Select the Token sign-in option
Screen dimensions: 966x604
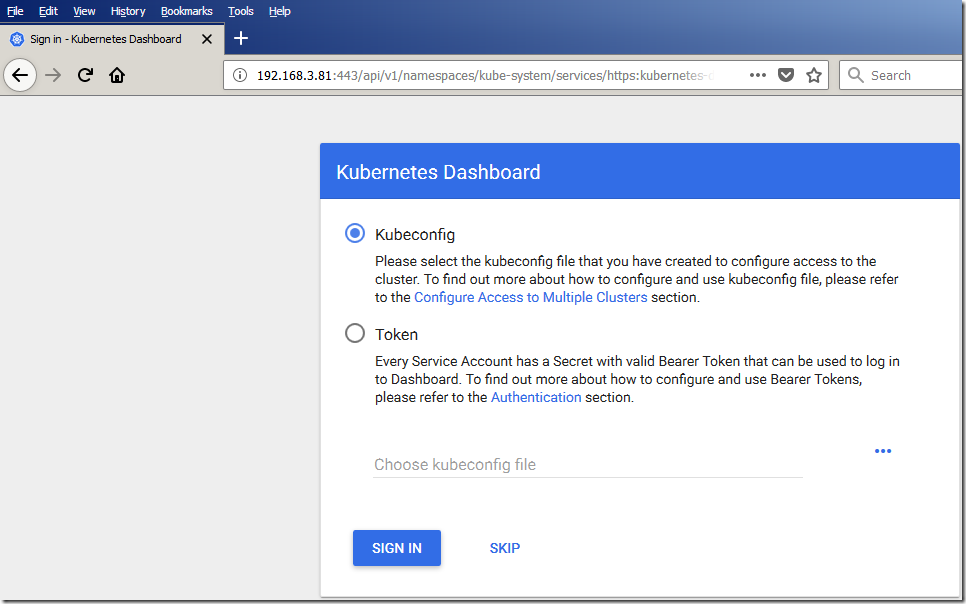click(354, 333)
